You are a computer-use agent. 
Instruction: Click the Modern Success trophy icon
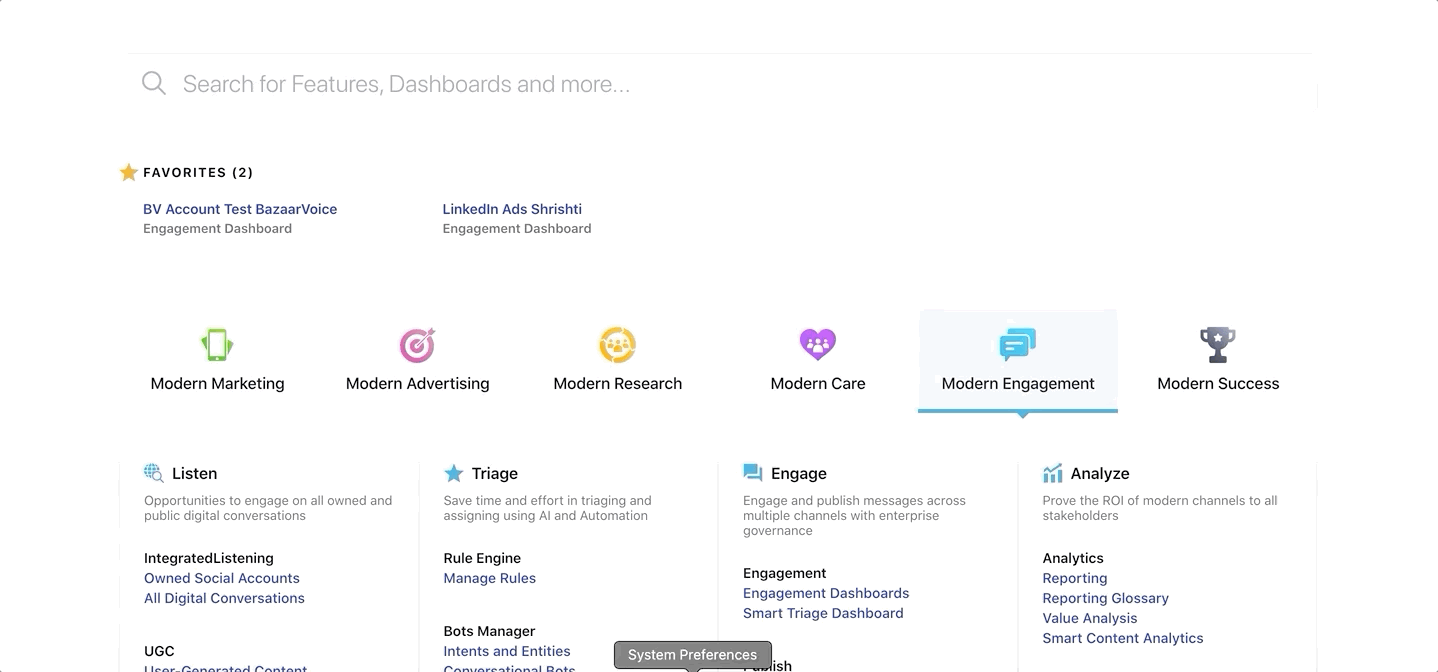pos(1218,345)
